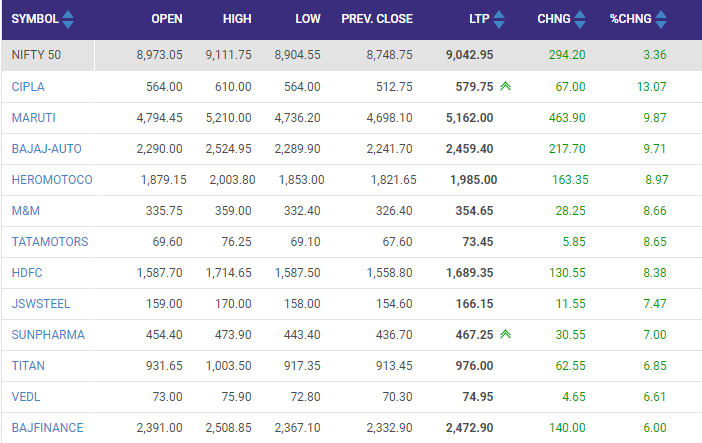The height and width of the screenshot is (443, 702).
Task: Open SUNPHARMA stock link
Action: tap(48, 335)
